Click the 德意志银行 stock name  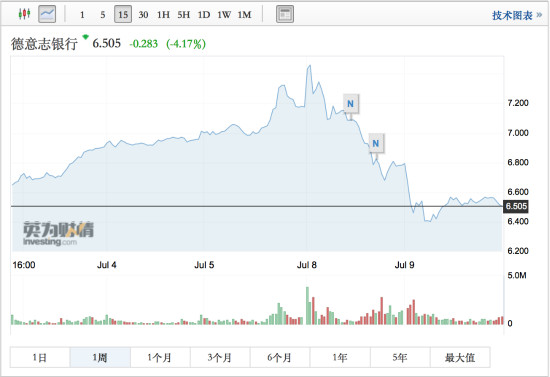[44, 44]
